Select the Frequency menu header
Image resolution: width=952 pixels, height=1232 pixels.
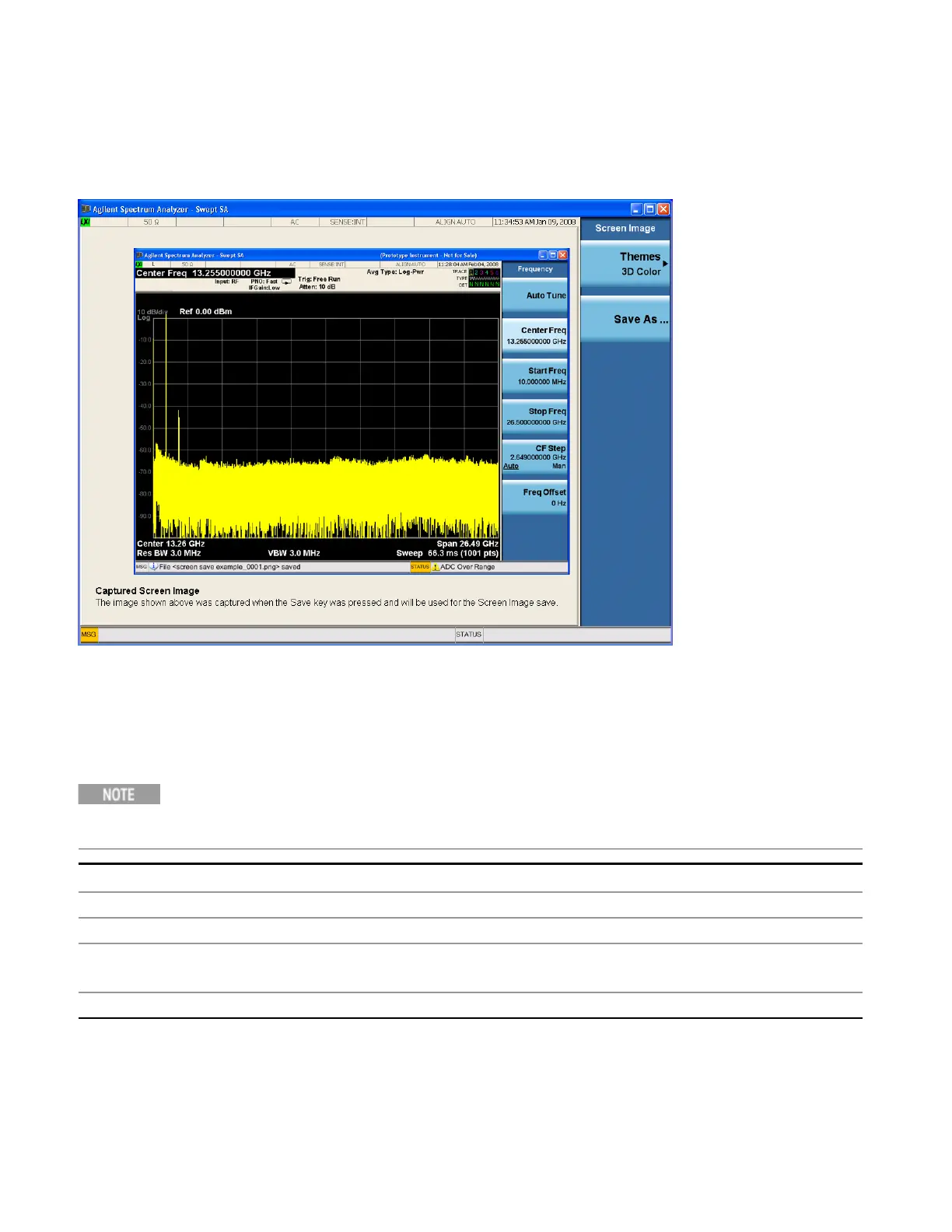click(535, 269)
